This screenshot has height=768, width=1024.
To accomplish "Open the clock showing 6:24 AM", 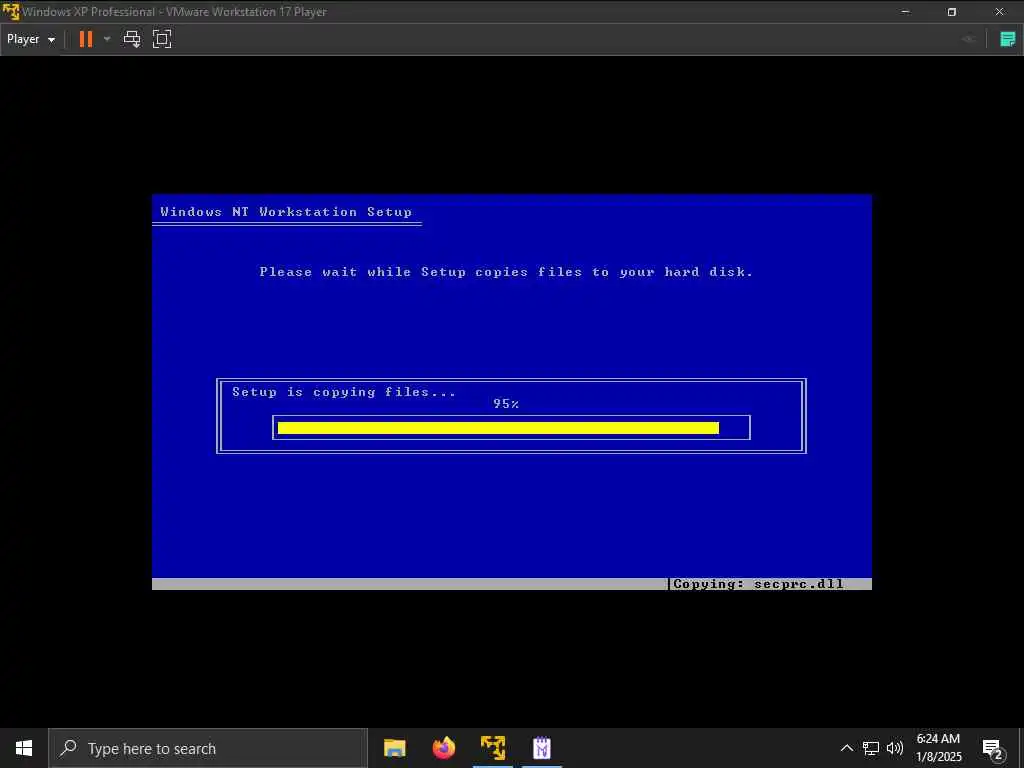I will point(938,748).
